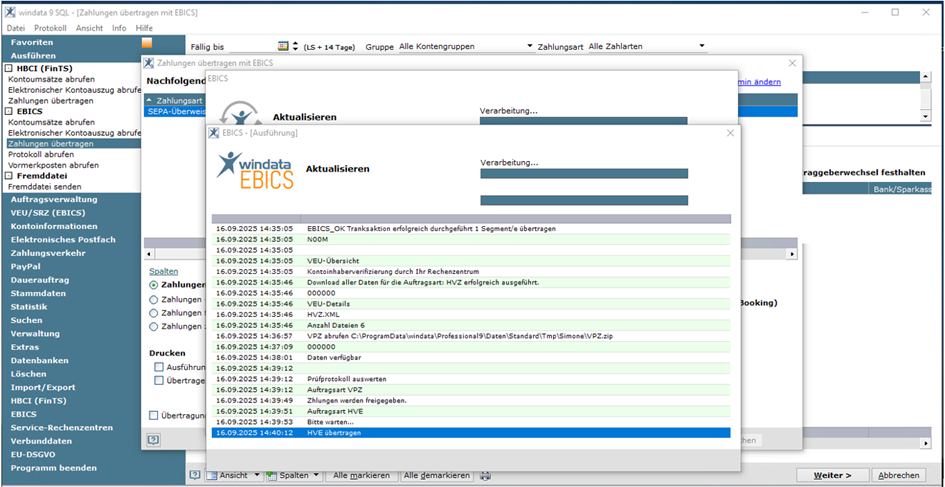This screenshot has height=487, width=945.
Task: Select the first Zahlungen radio button
Action: 154,285
